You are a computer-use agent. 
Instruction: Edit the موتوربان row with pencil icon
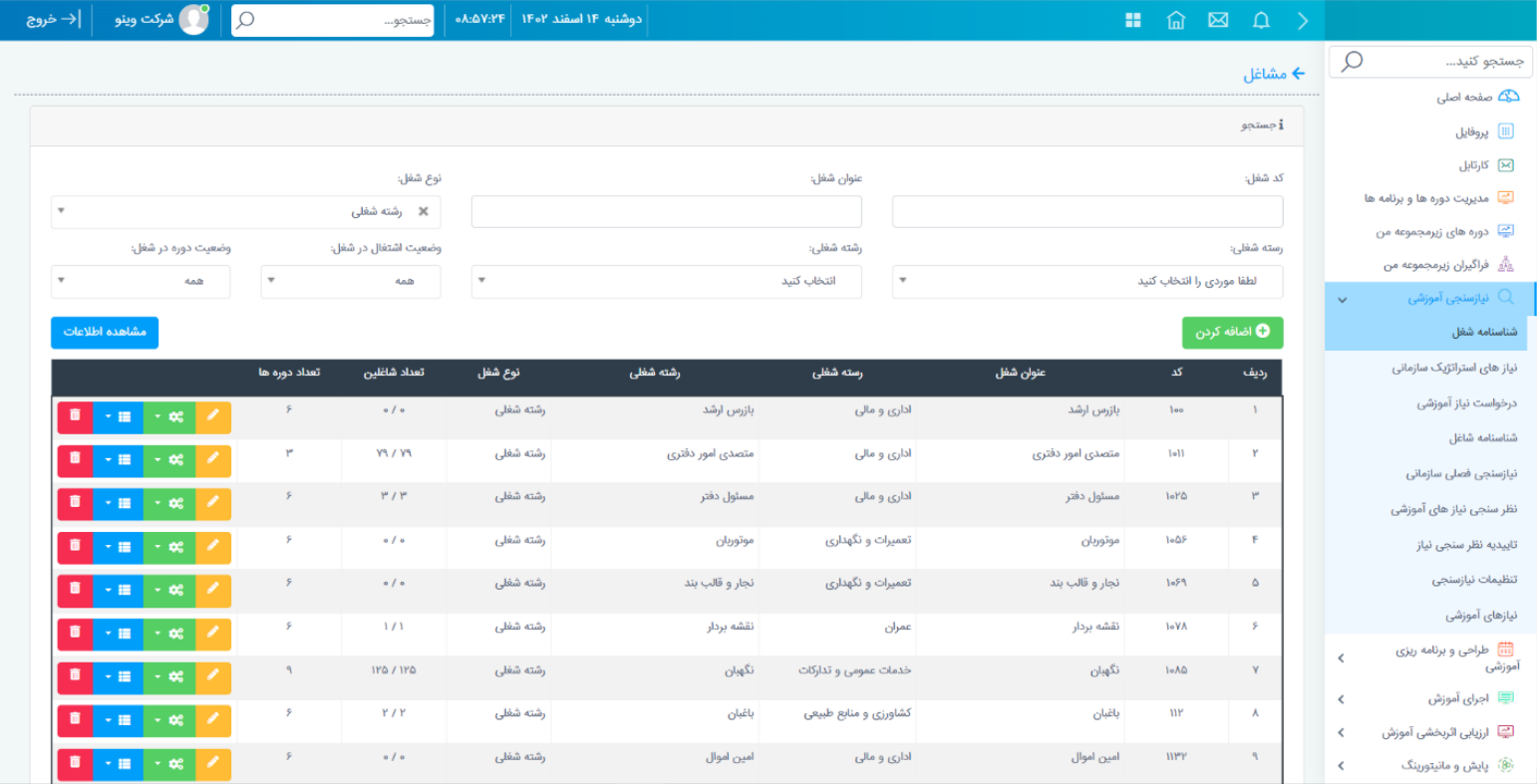[213, 548]
